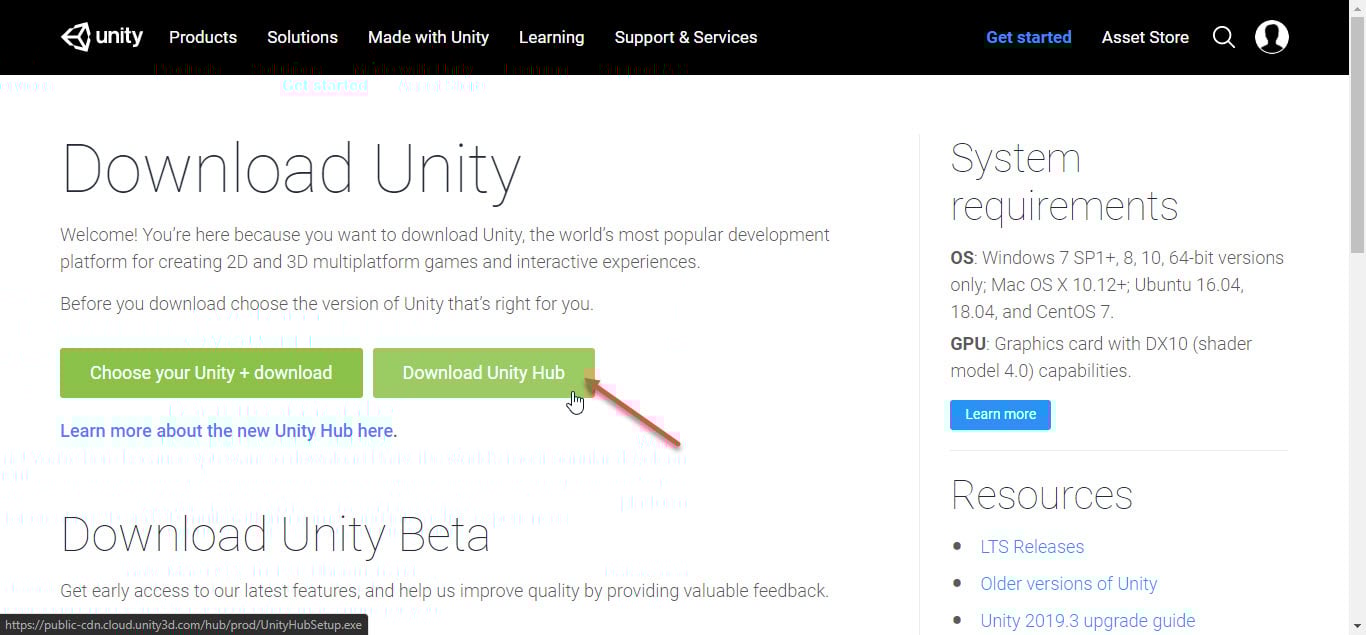
Task: Click the Resources heading
Action: point(1041,495)
